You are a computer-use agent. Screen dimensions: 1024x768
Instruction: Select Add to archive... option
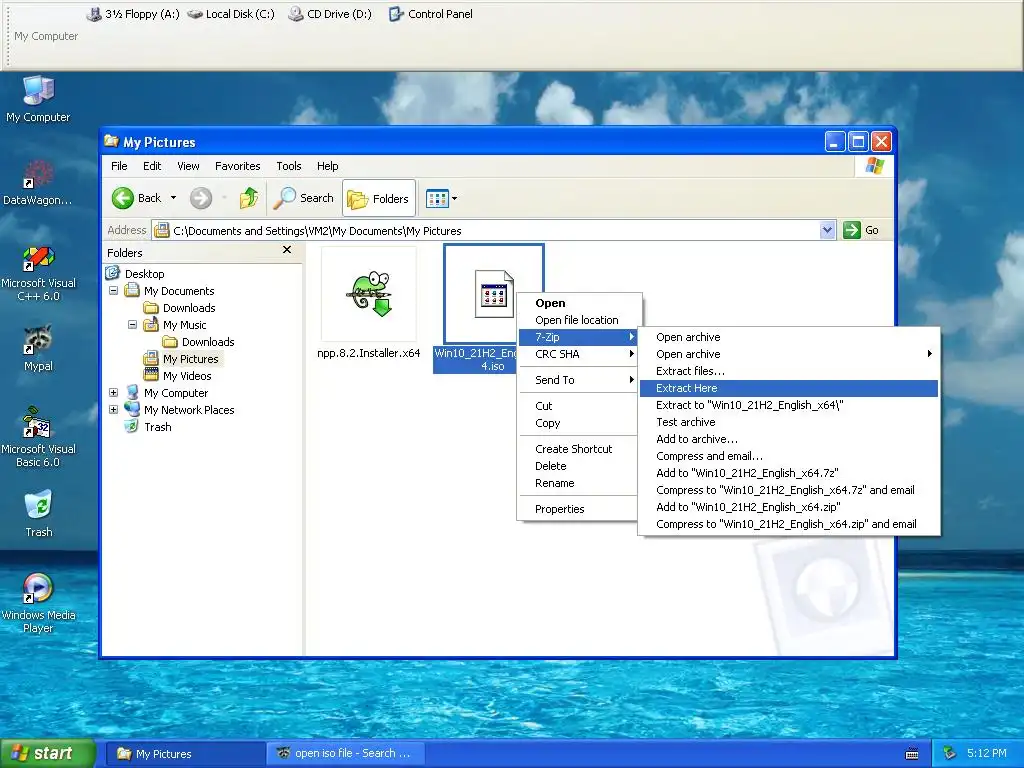click(789, 439)
